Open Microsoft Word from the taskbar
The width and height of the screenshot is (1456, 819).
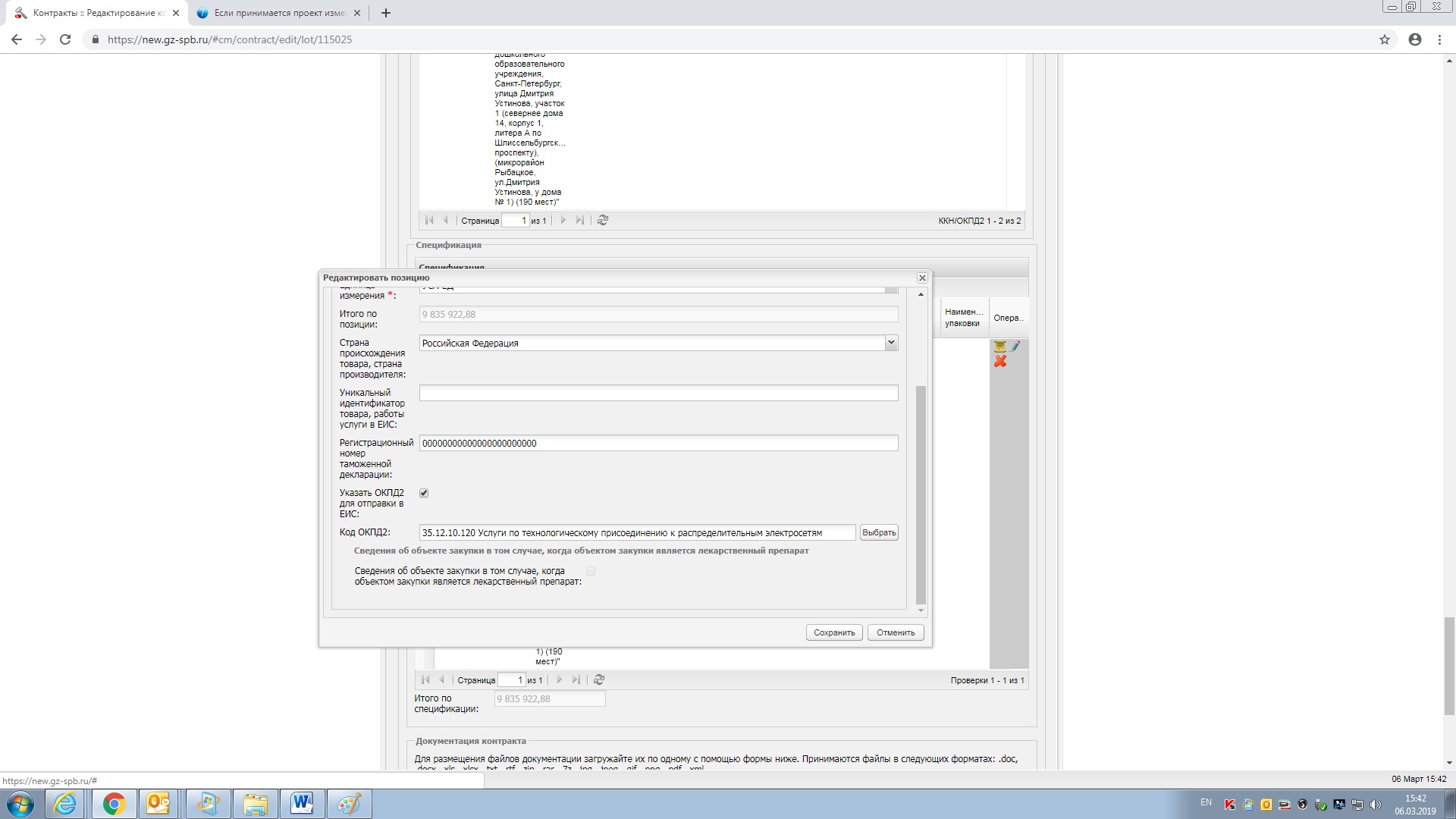pos(302,804)
